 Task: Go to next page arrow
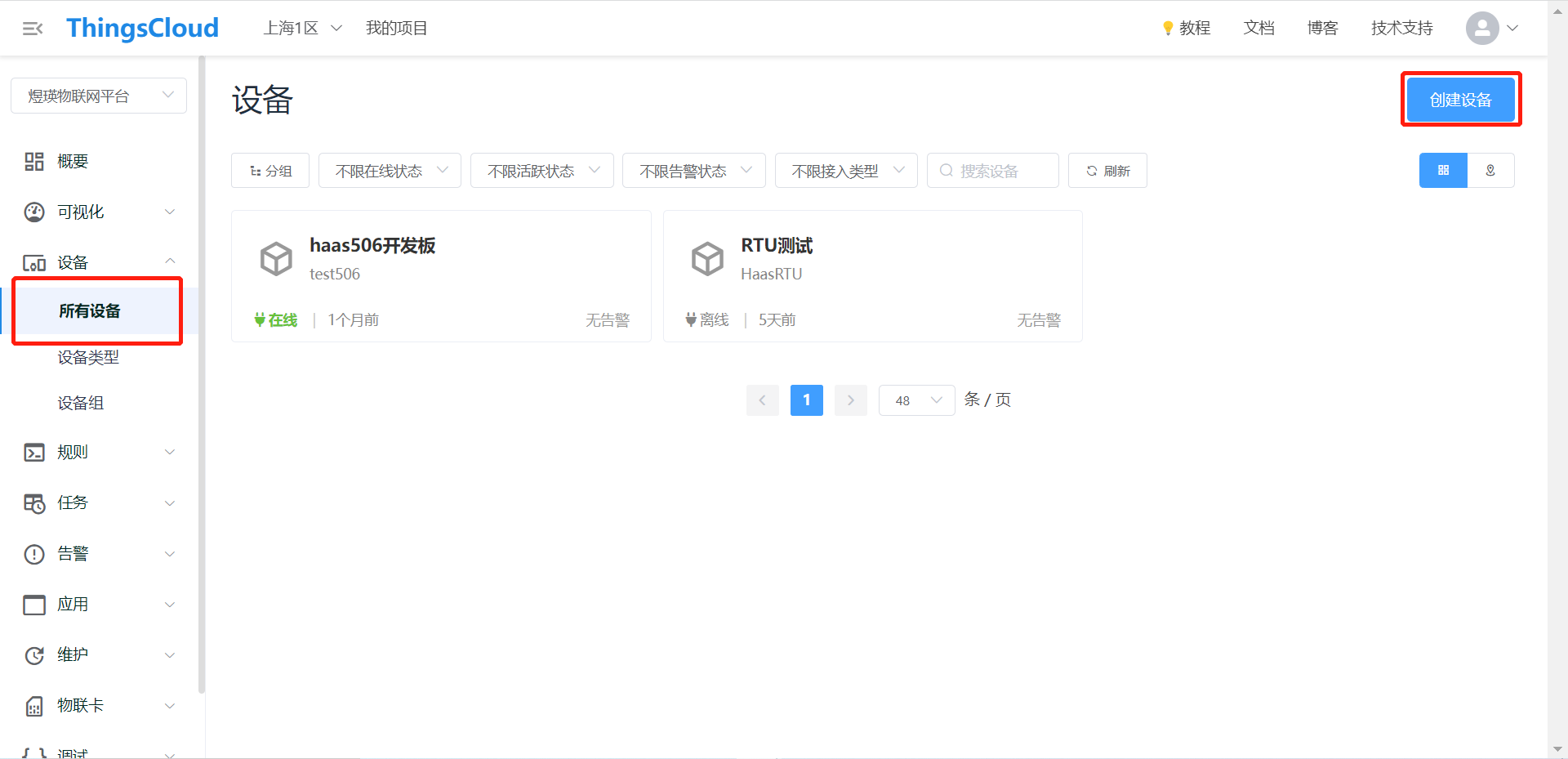851,400
